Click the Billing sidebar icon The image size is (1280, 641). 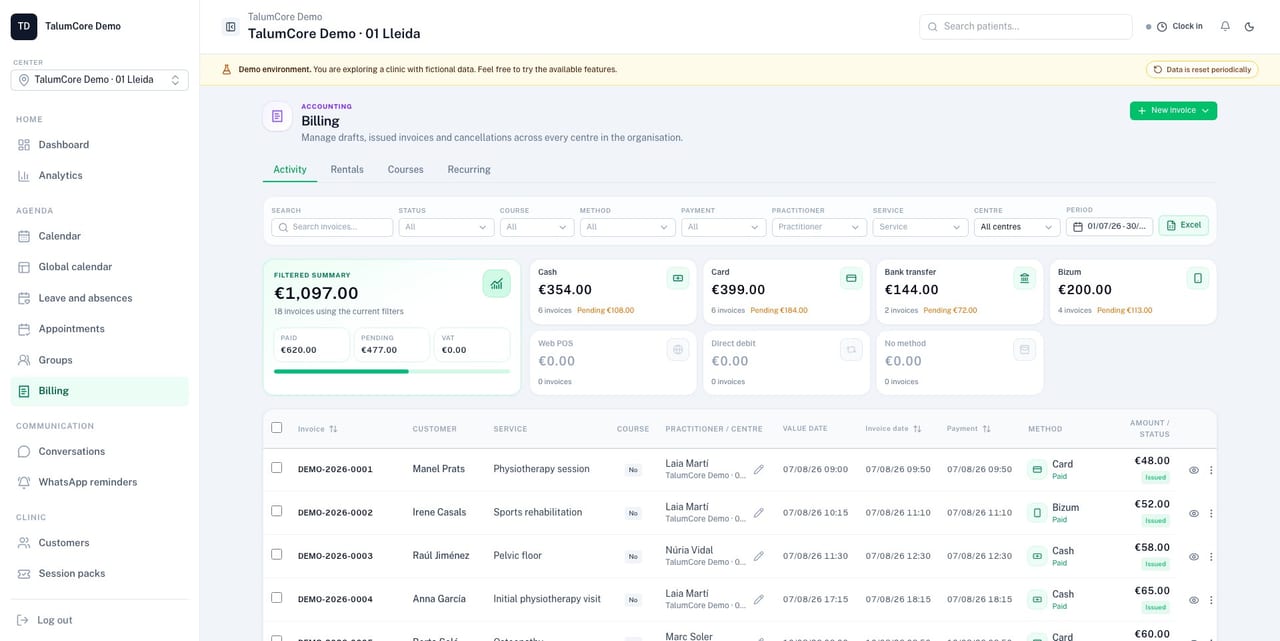click(x=24, y=391)
